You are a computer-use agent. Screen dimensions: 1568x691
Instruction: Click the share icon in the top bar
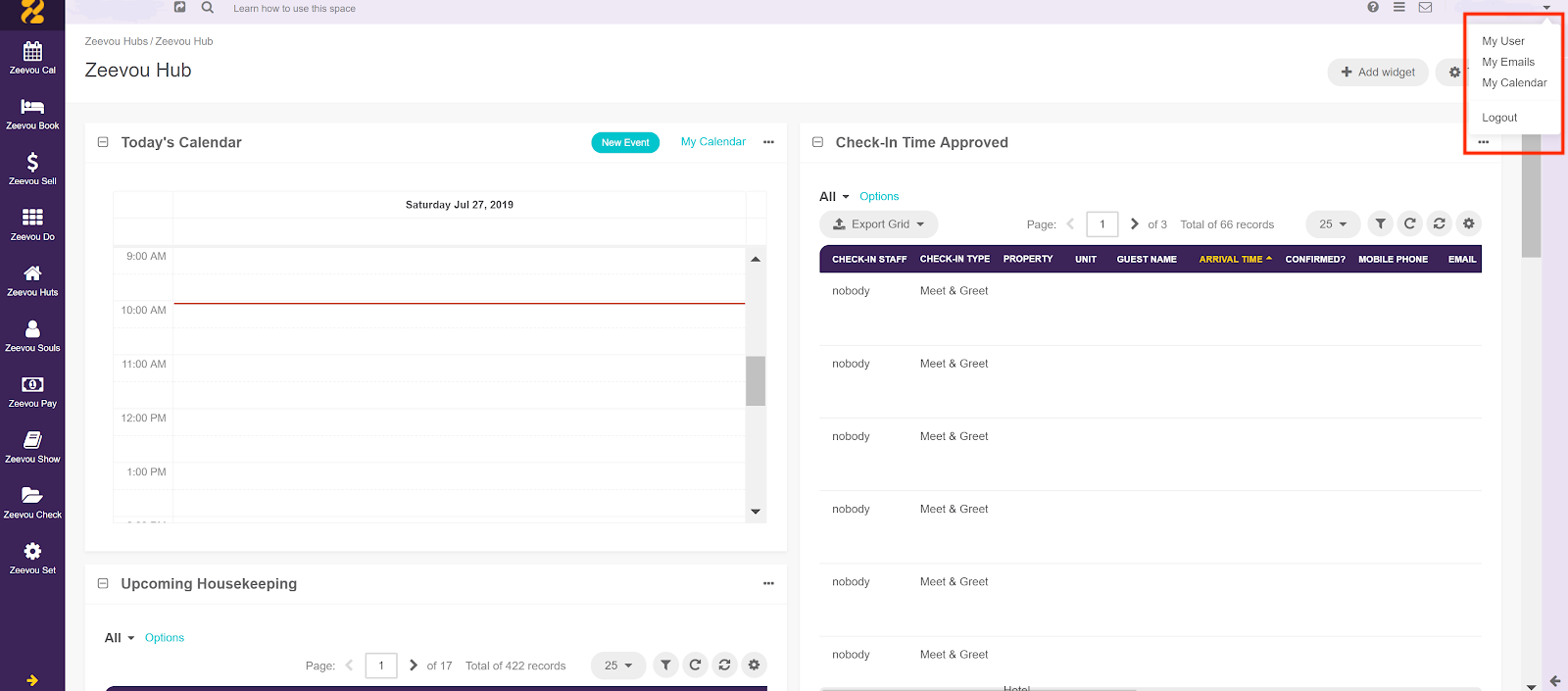click(x=179, y=7)
